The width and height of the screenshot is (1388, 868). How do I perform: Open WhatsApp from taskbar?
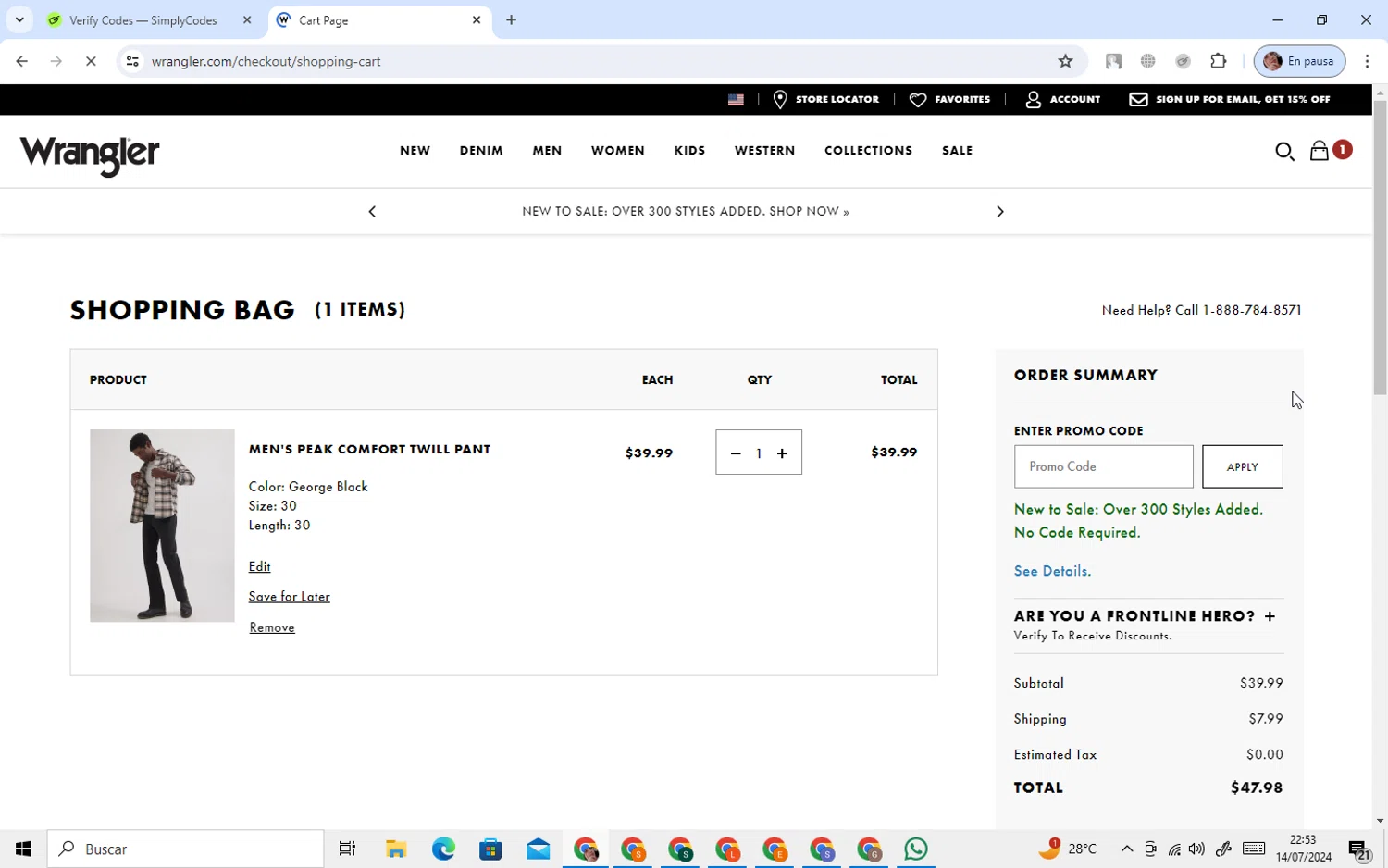point(916,849)
